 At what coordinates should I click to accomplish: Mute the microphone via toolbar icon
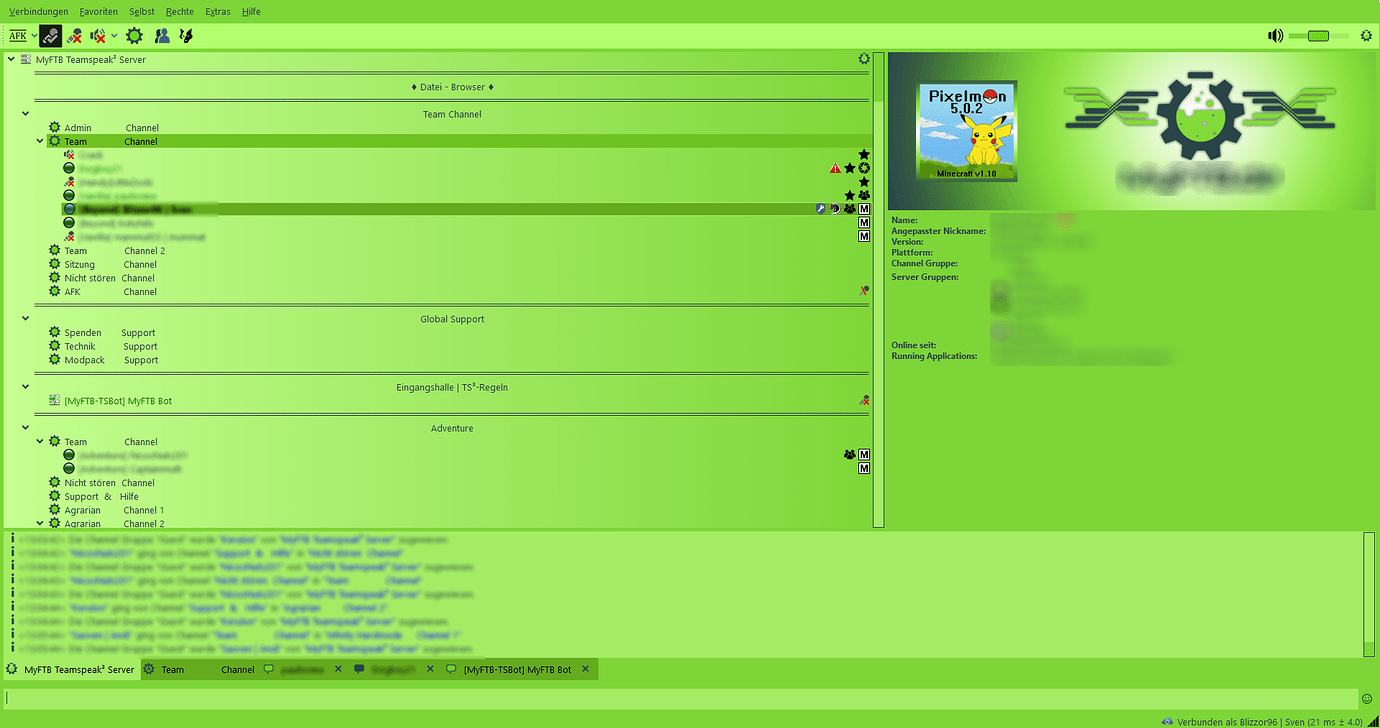(74, 35)
